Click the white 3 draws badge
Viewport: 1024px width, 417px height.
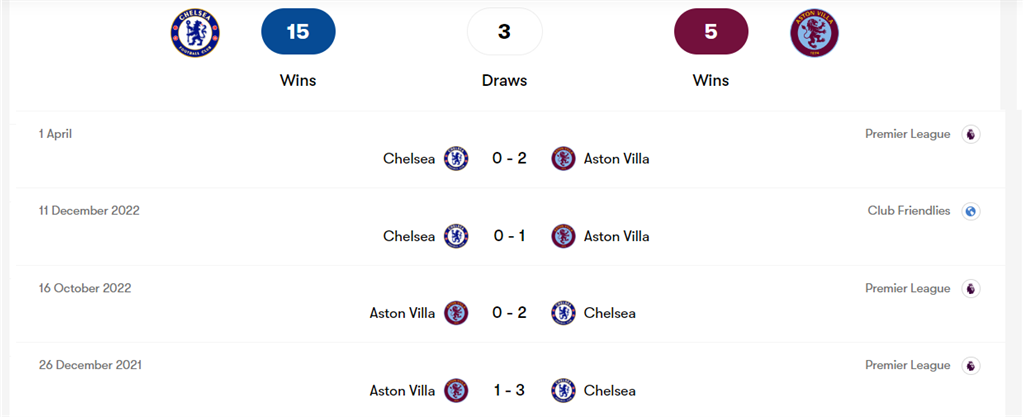504,31
